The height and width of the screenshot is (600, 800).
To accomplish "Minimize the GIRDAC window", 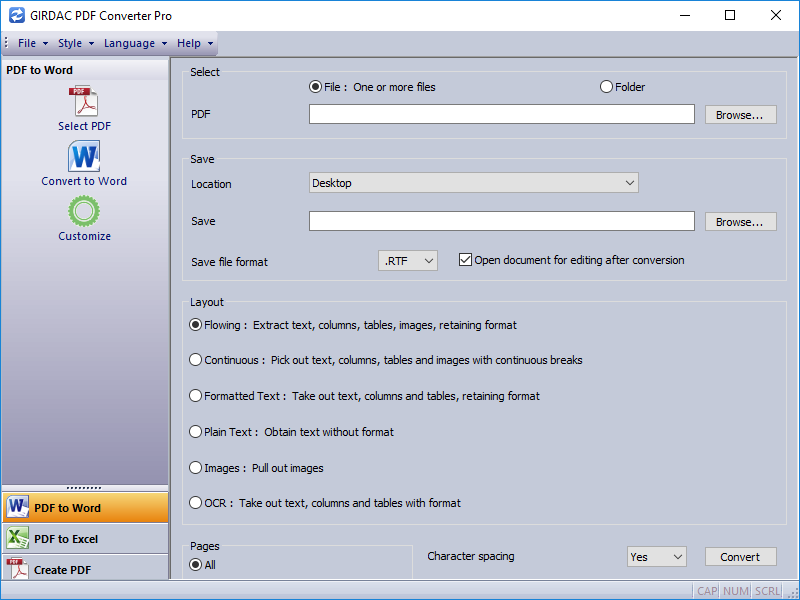I will pos(685,15).
